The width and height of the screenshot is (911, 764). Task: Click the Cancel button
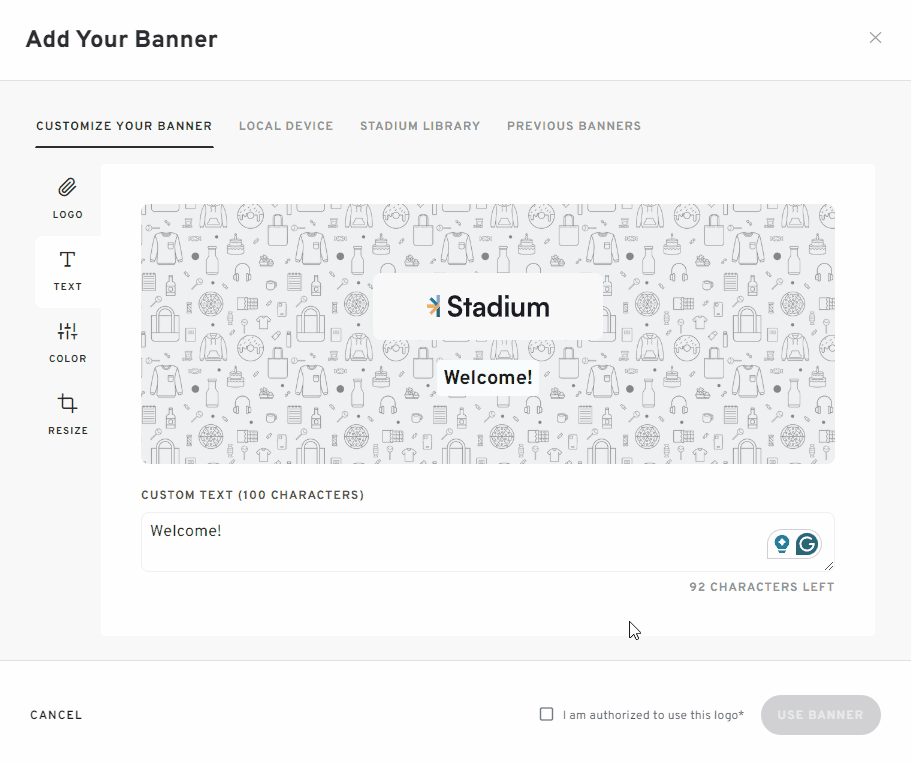pyautogui.click(x=56, y=715)
